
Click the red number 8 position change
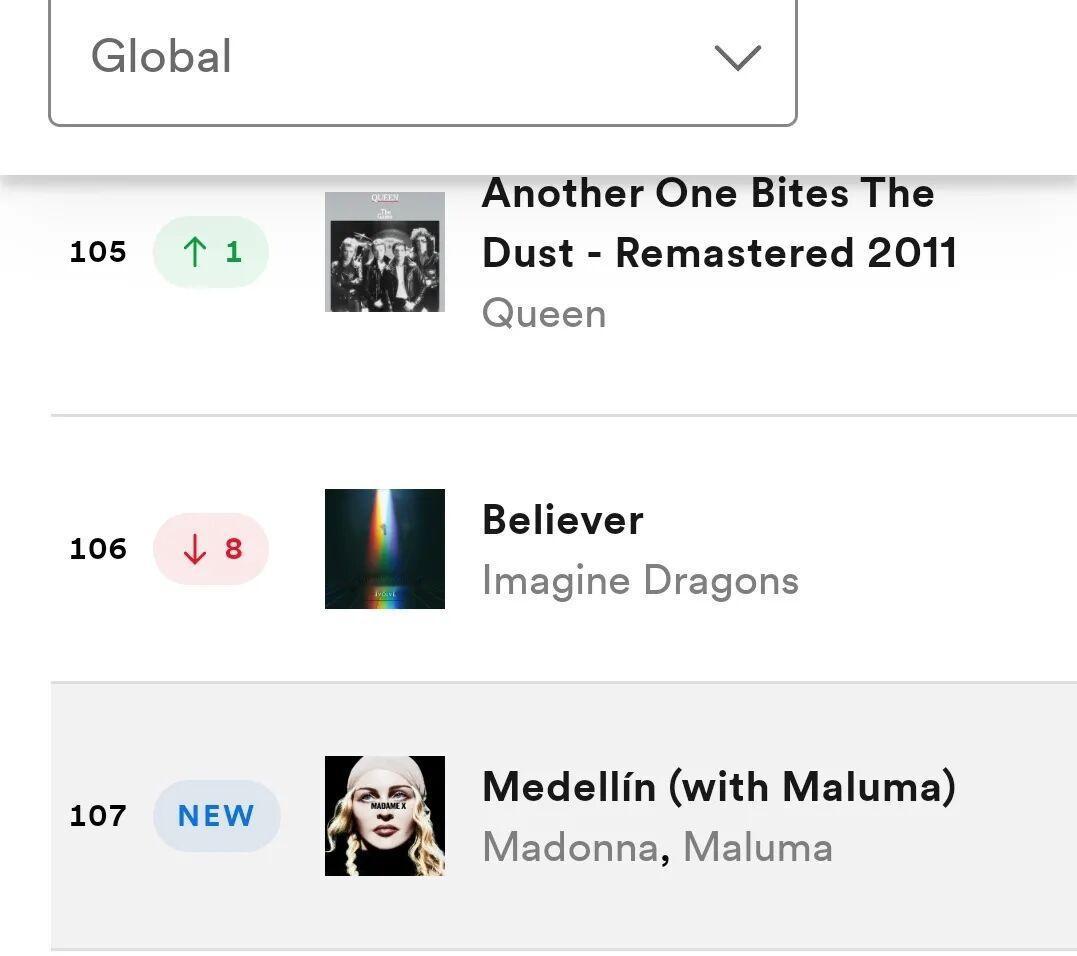point(233,549)
